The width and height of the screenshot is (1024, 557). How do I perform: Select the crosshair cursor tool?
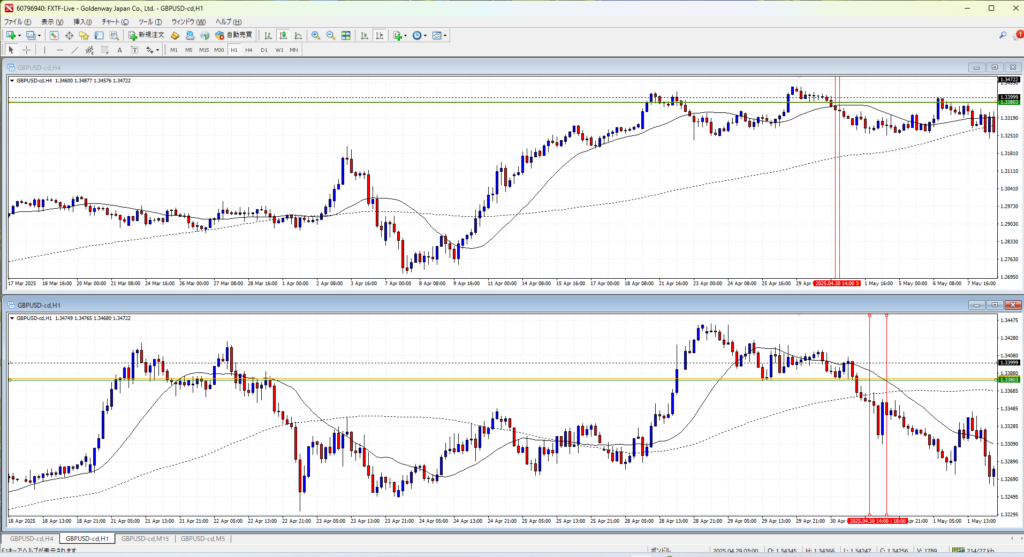(x=26, y=49)
